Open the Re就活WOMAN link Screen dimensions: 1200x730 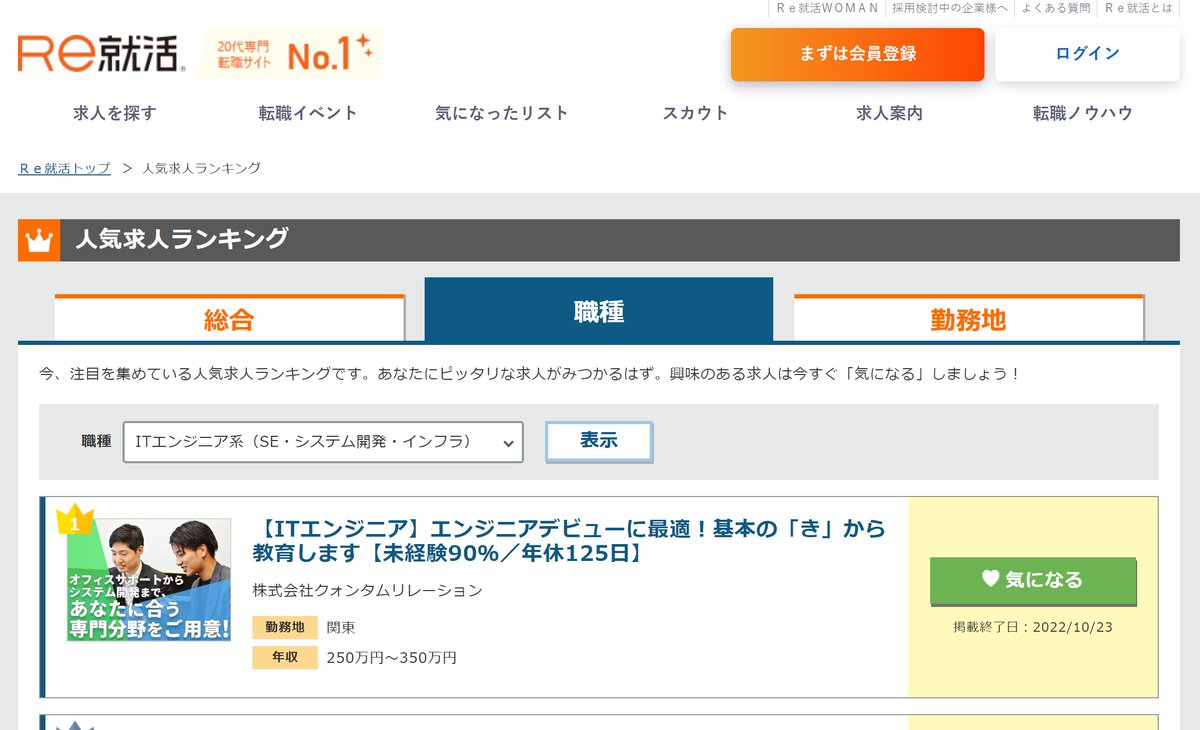click(x=827, y=8)
